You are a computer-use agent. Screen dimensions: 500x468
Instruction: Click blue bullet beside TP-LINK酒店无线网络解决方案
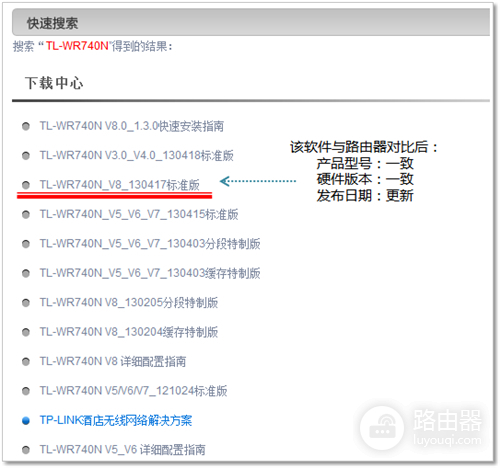(x=26, y=421)
